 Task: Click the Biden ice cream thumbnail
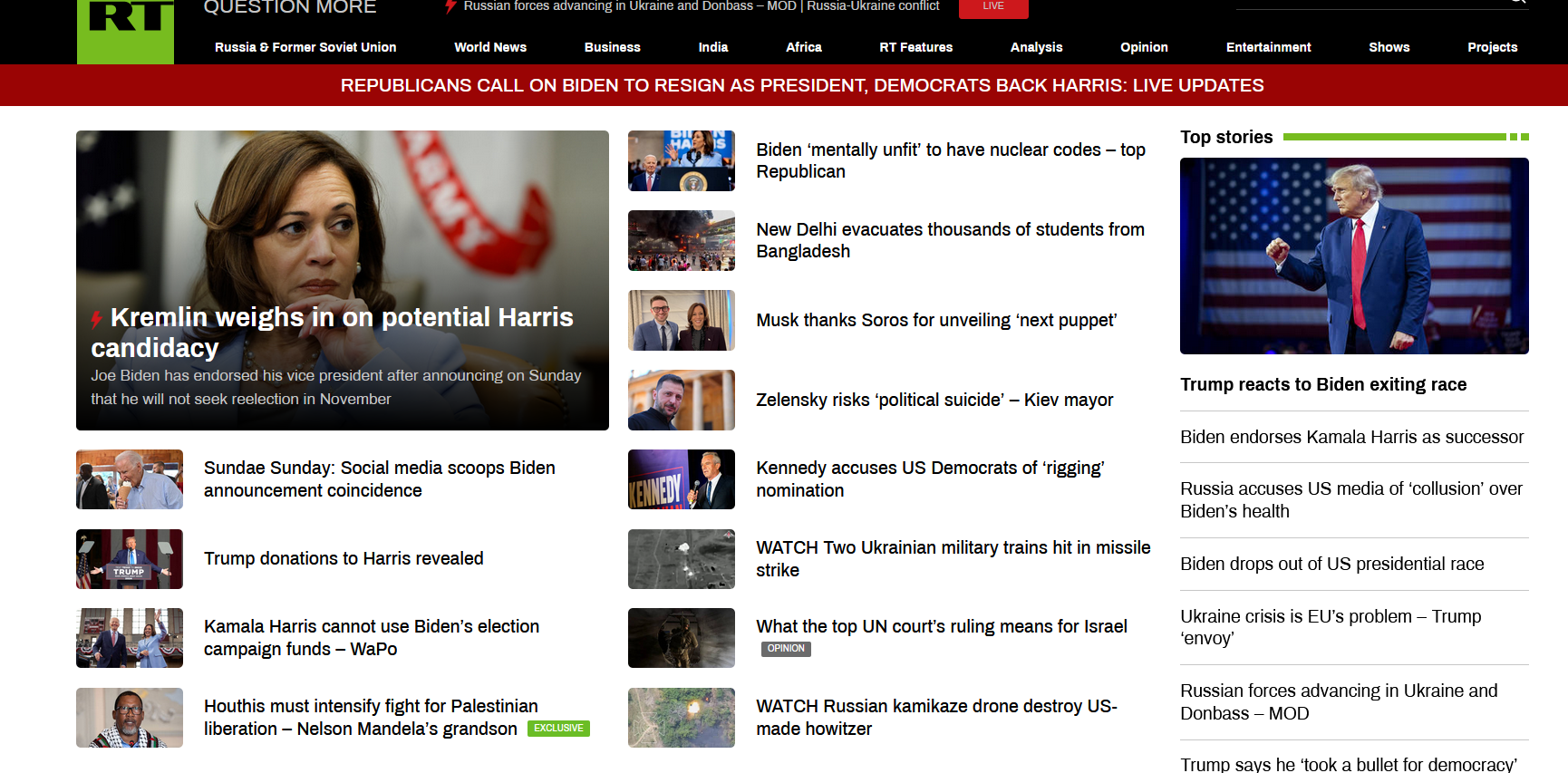[x=130, y=479]
